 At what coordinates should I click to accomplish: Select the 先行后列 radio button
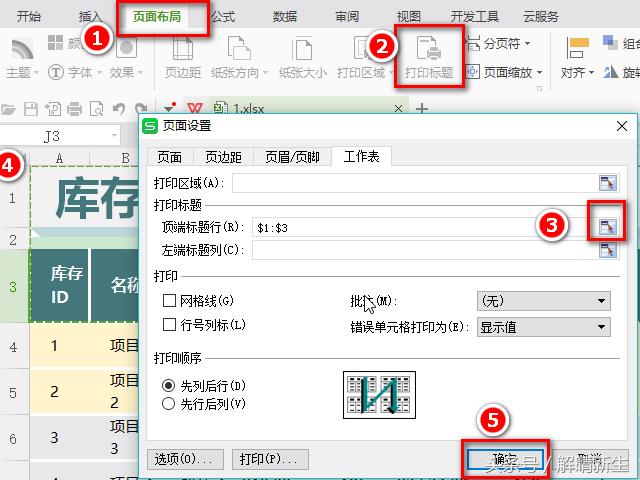(x=168, y=404)
